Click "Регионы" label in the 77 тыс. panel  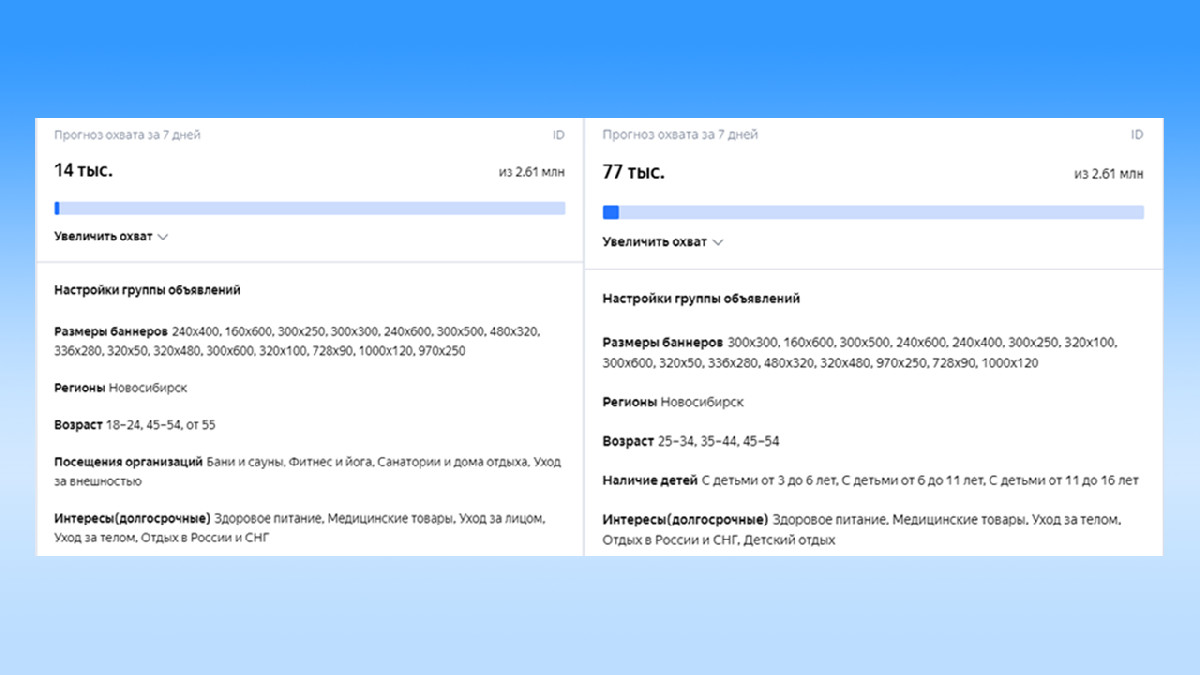[629, 402]
